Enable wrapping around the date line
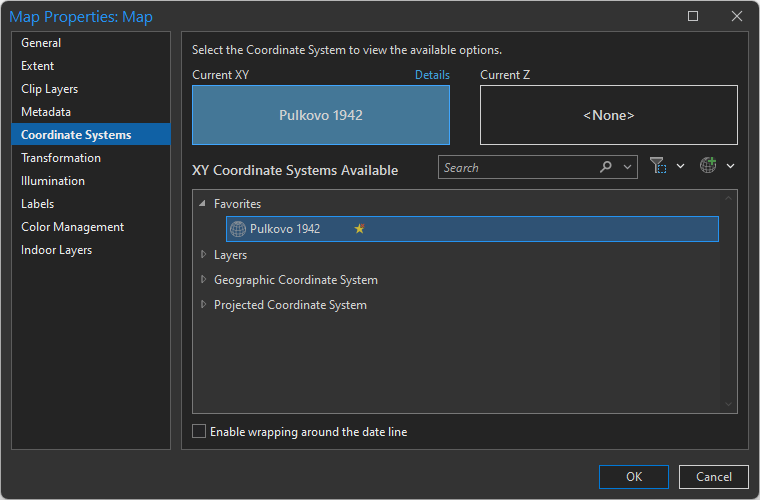The height and width of the screenshot is (500, 760). click(199, 432)
